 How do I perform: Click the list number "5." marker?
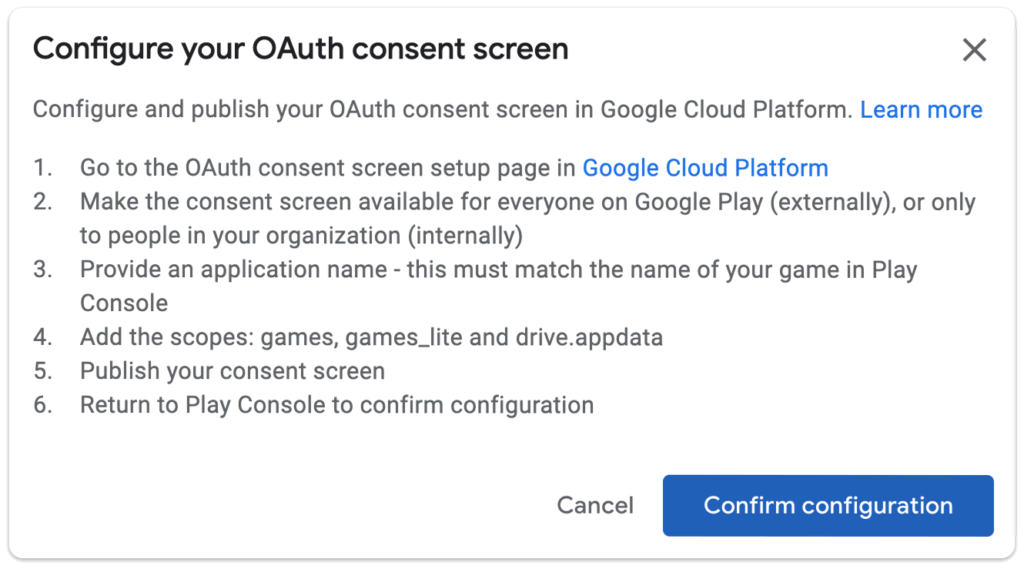[42, 371]
